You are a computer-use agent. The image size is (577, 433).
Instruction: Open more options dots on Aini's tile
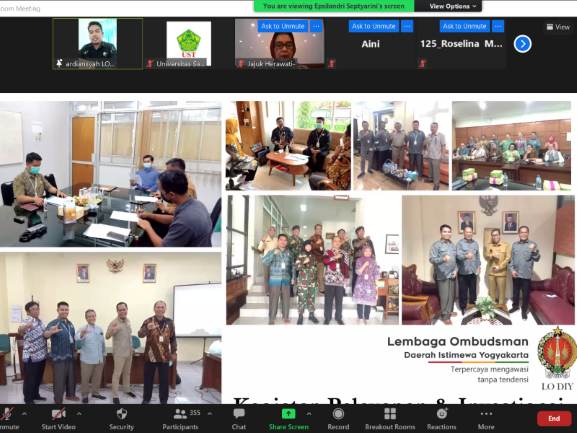point(407,26)
